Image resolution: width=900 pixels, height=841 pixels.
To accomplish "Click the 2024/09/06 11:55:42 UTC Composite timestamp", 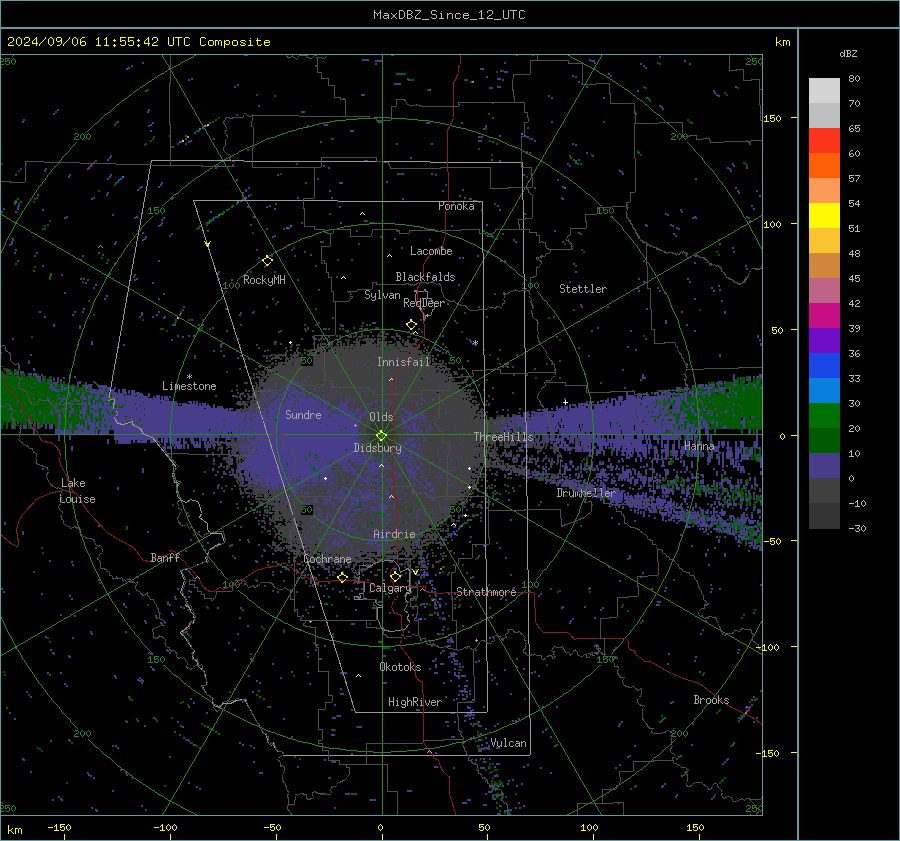I will (x=138, y=42).
